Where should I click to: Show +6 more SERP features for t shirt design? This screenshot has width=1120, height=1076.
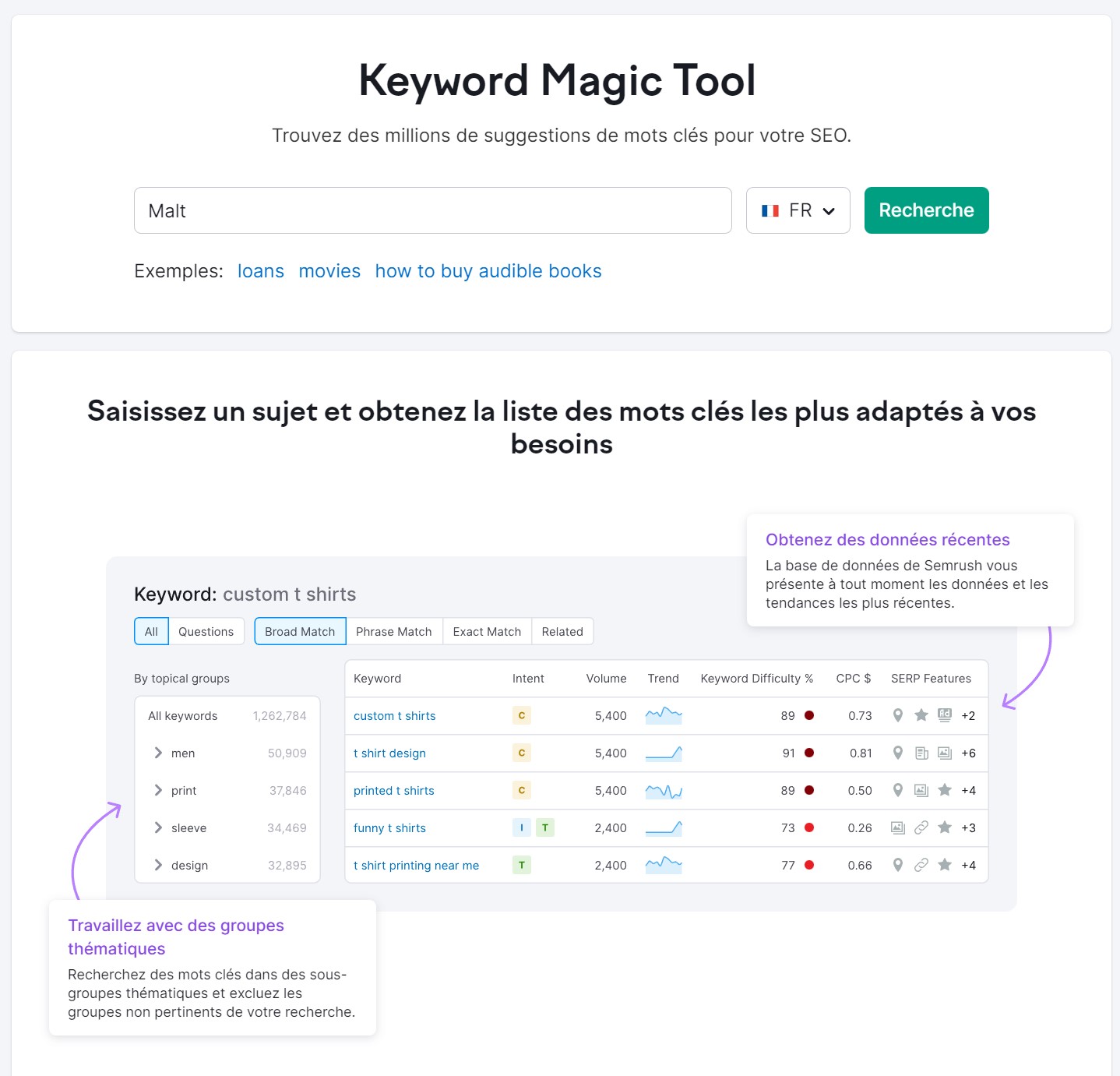pos(968,753)
